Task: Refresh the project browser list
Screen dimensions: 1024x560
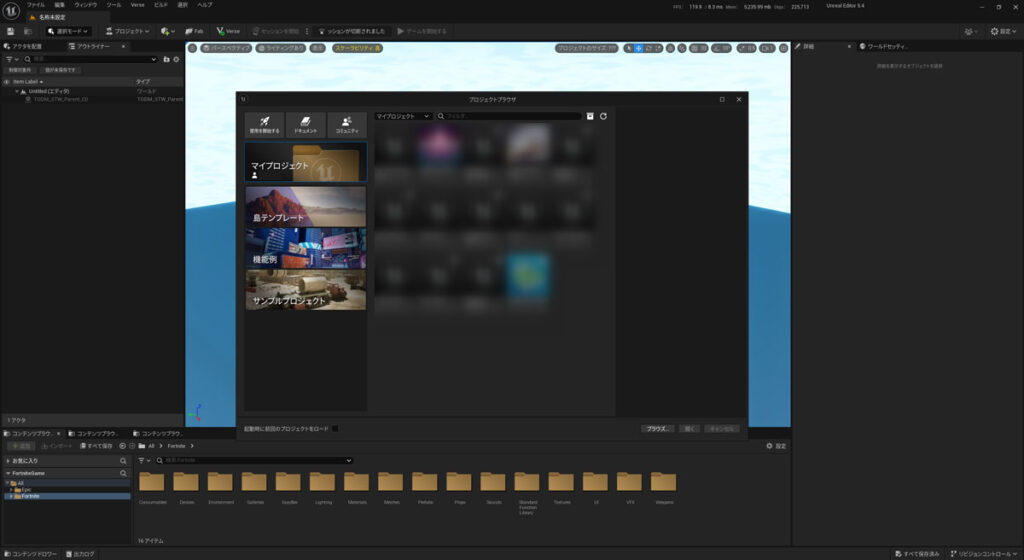Action: pos(603,116)
